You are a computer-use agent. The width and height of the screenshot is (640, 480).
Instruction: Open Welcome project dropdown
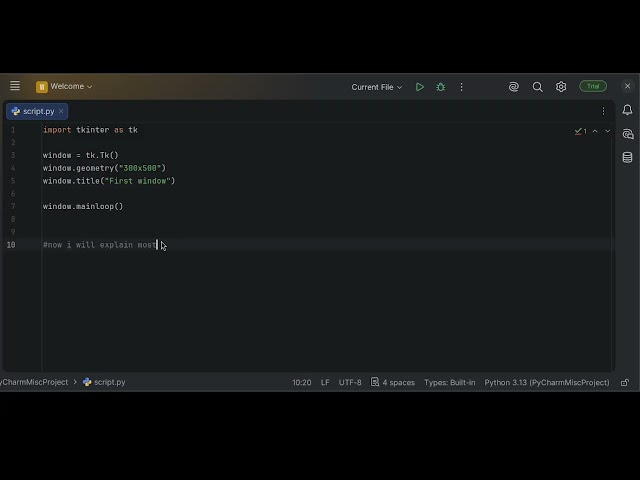(64, 87)
